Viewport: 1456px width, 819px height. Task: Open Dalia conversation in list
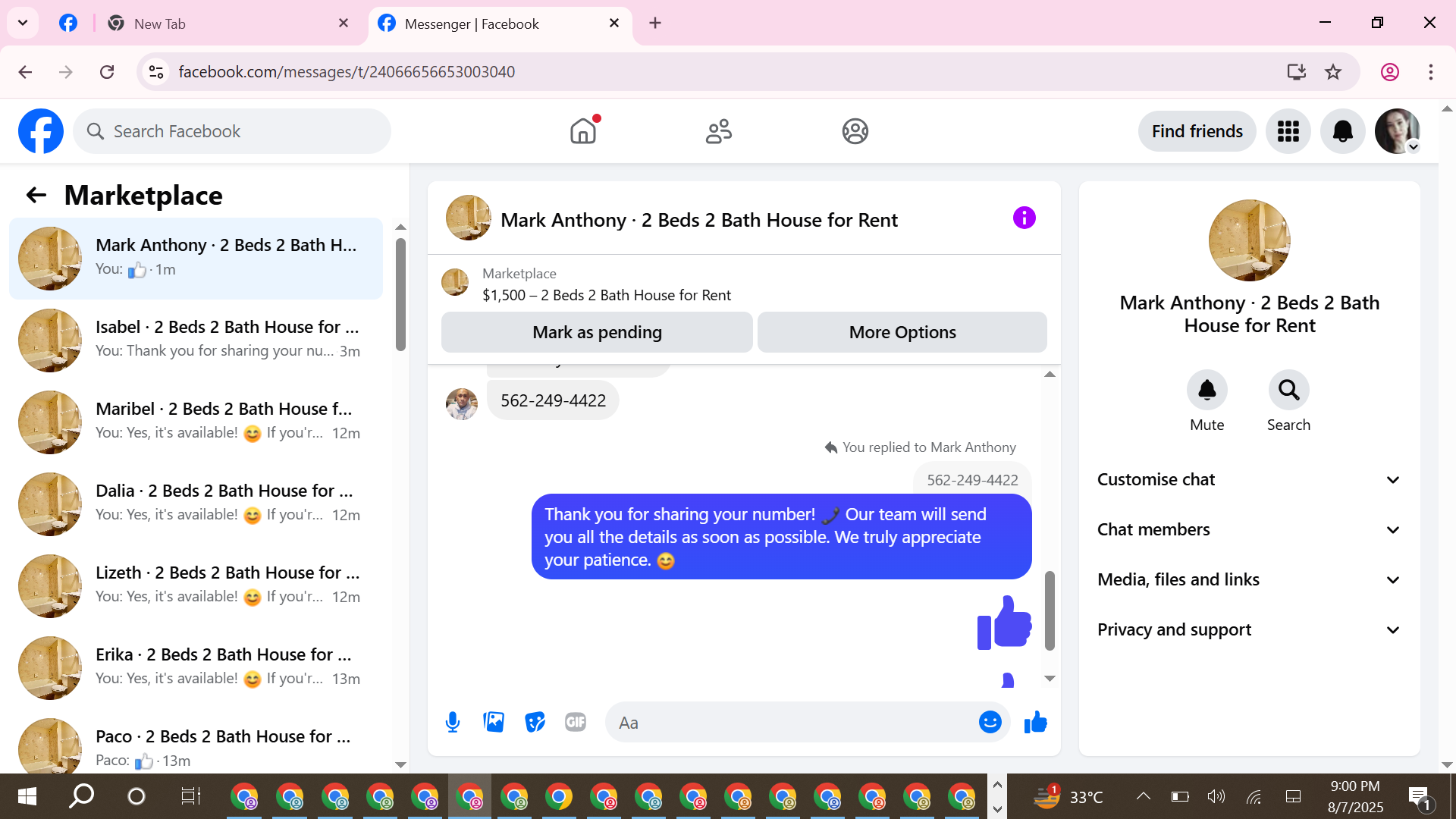pyautogui.click(x=196, y=504)
